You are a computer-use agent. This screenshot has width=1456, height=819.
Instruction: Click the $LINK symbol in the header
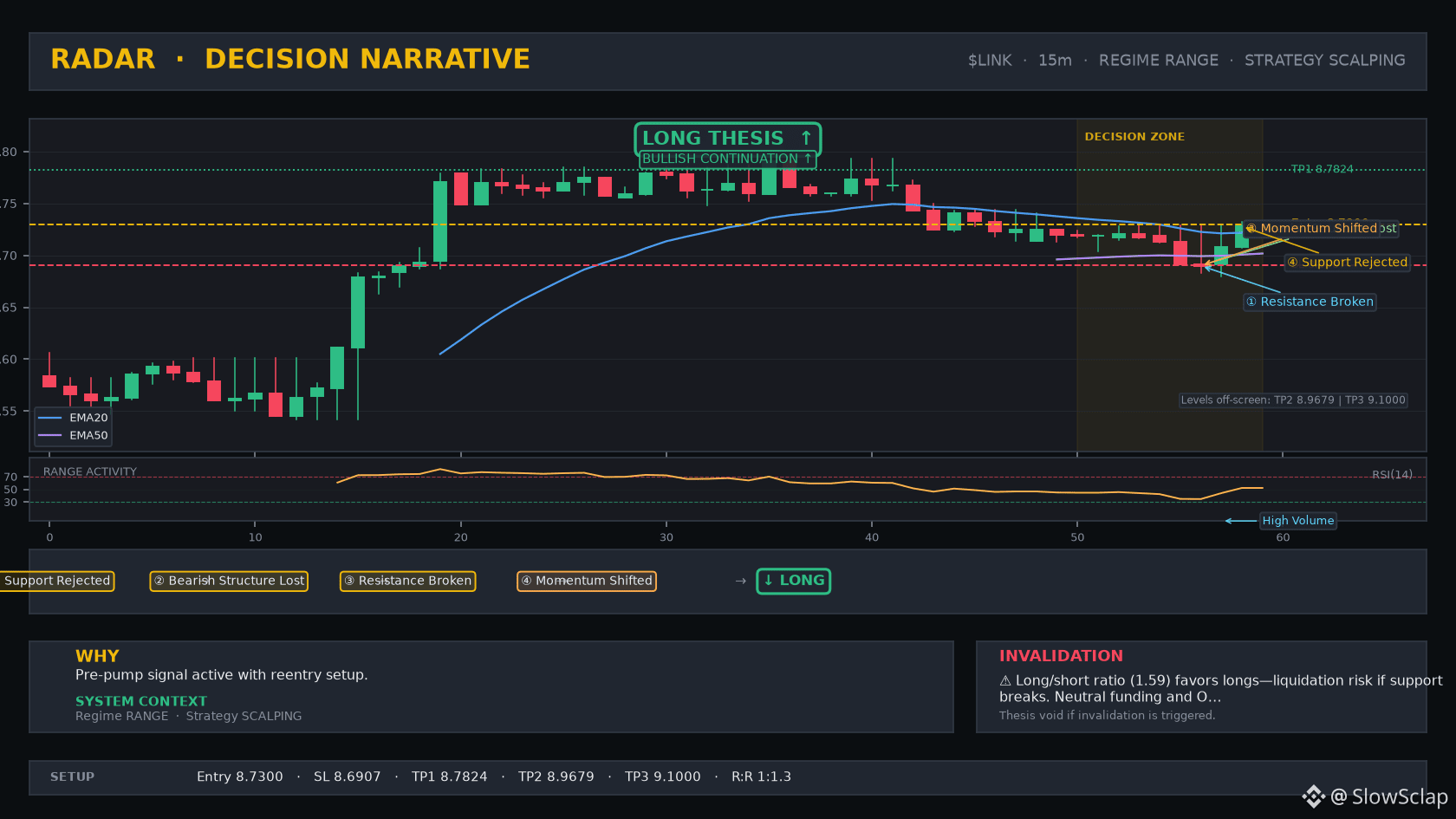pyautogui.click(x=990, y=61)
